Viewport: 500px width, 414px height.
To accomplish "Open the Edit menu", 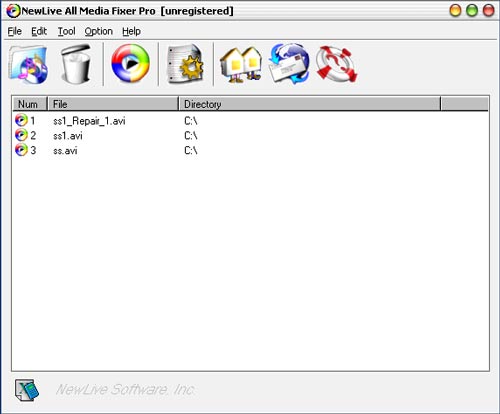I will pos(39,31).
